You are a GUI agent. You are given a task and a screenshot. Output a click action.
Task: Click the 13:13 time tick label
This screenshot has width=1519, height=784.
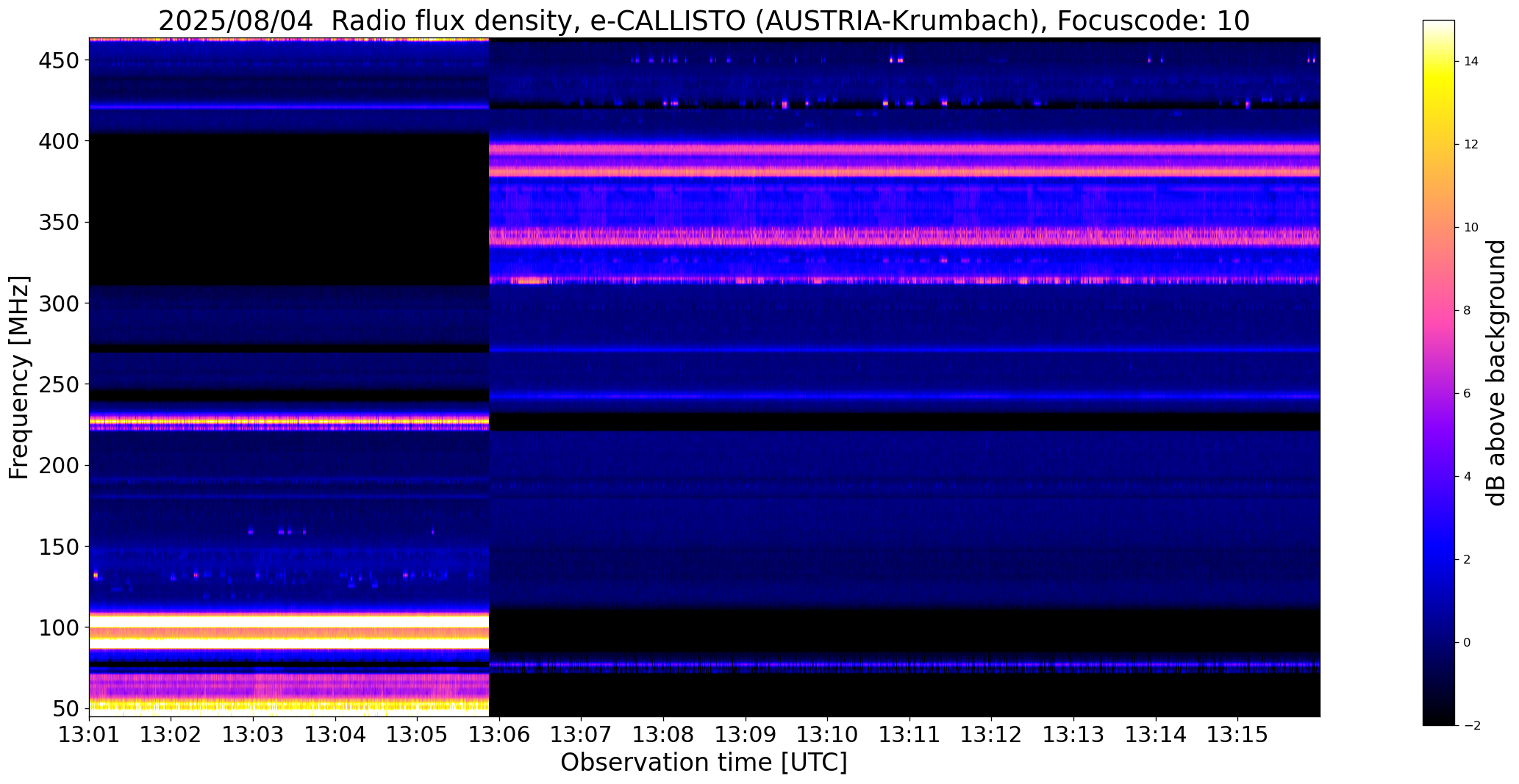1073,734
